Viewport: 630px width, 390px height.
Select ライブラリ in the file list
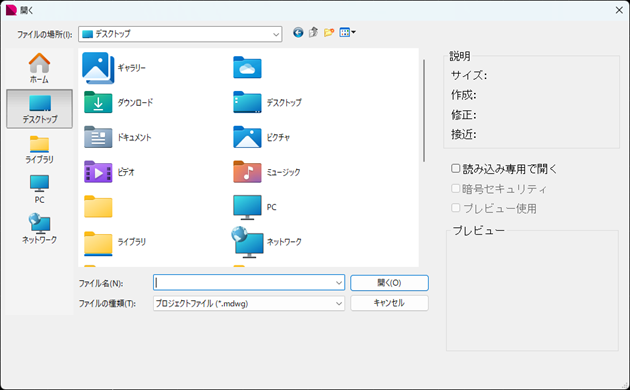pyautogui.click(x=115, y=242)
